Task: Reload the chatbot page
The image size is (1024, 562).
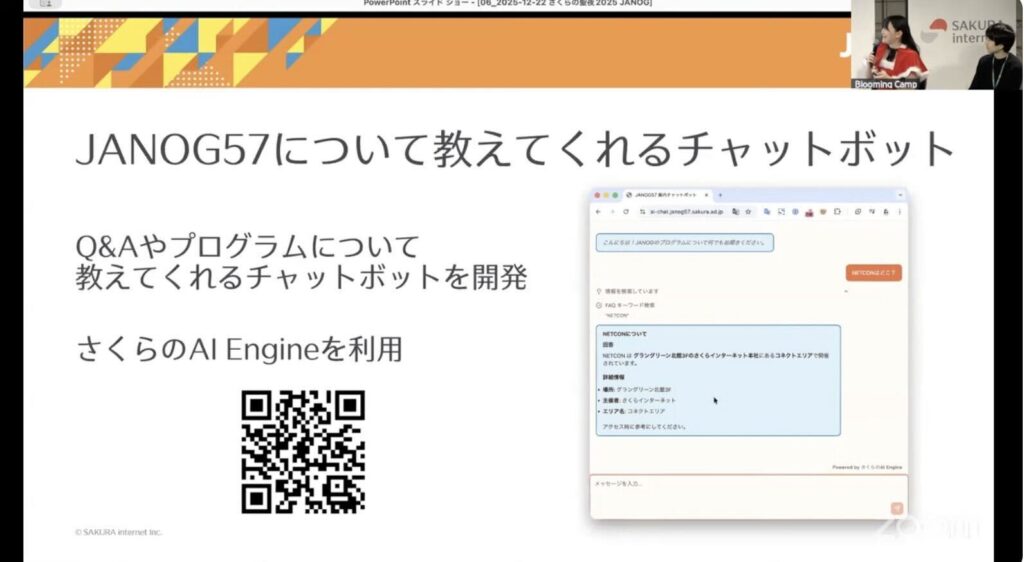Action: pos(625,212)
